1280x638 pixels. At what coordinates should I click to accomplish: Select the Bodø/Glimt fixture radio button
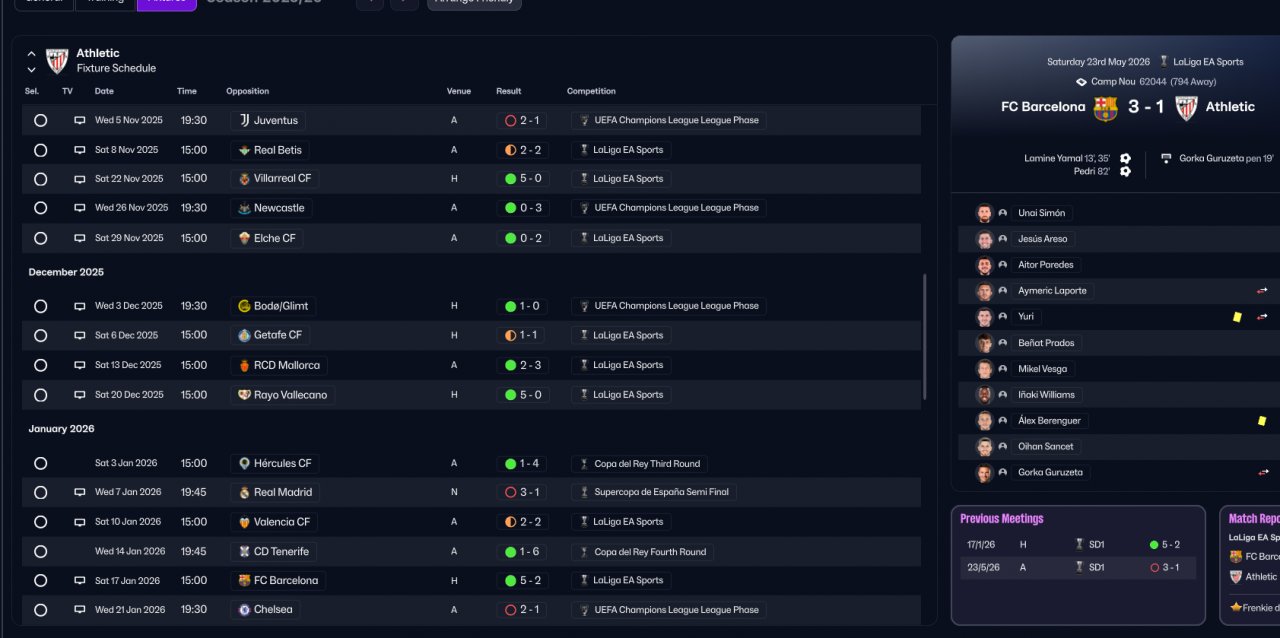(x=40, y=306)
